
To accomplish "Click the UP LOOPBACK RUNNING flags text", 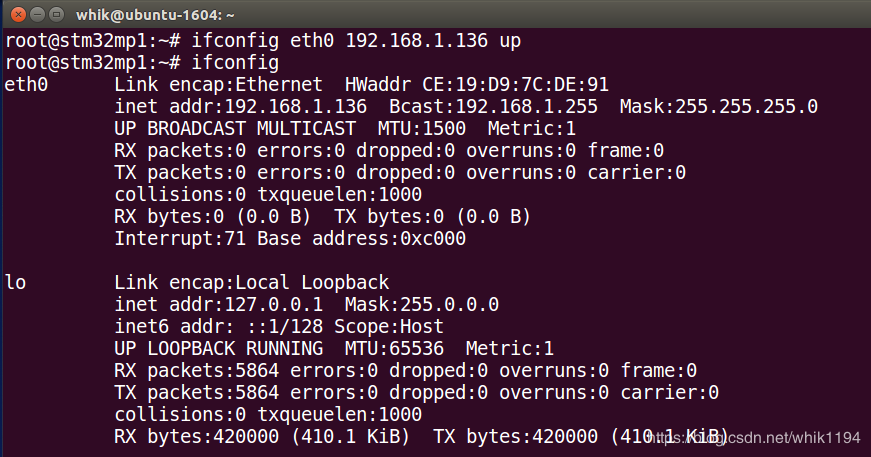I will (x=218, y=348).
